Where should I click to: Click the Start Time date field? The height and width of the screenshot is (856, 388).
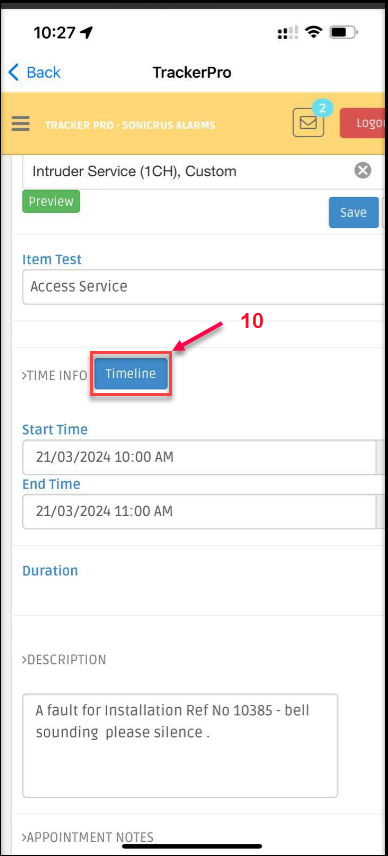(200, 457)
